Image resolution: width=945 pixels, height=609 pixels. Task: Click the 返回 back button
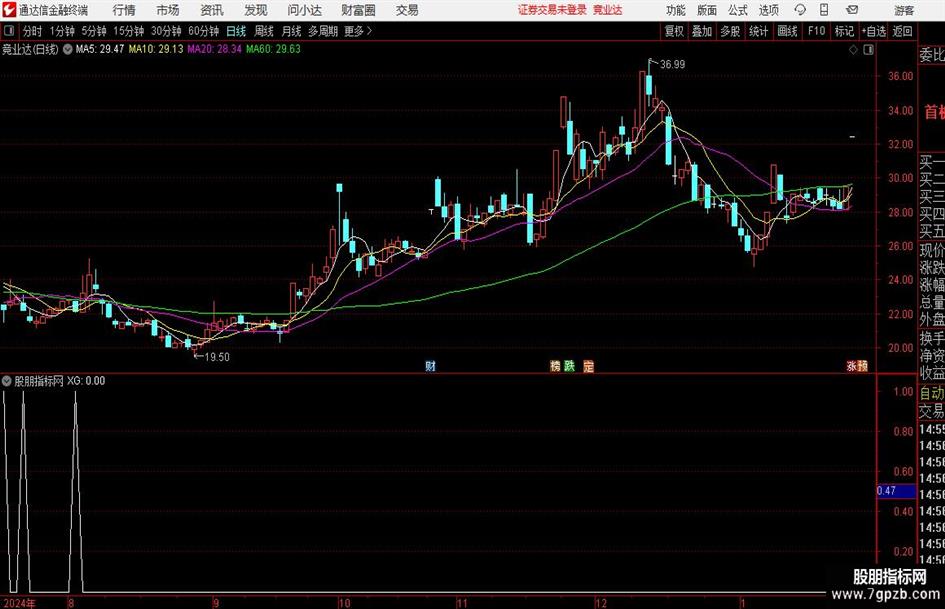(902, 31)
